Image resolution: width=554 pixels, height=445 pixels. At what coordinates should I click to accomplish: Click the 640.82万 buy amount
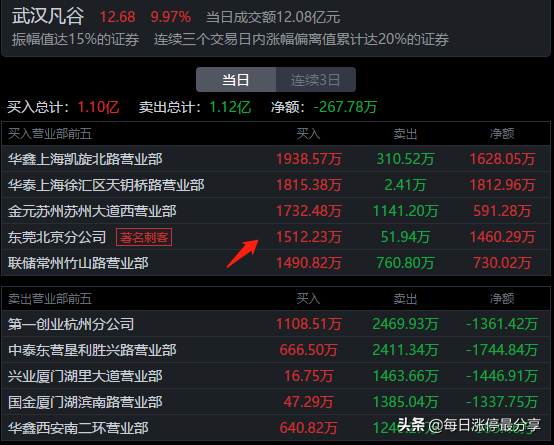tap(308, 428)
